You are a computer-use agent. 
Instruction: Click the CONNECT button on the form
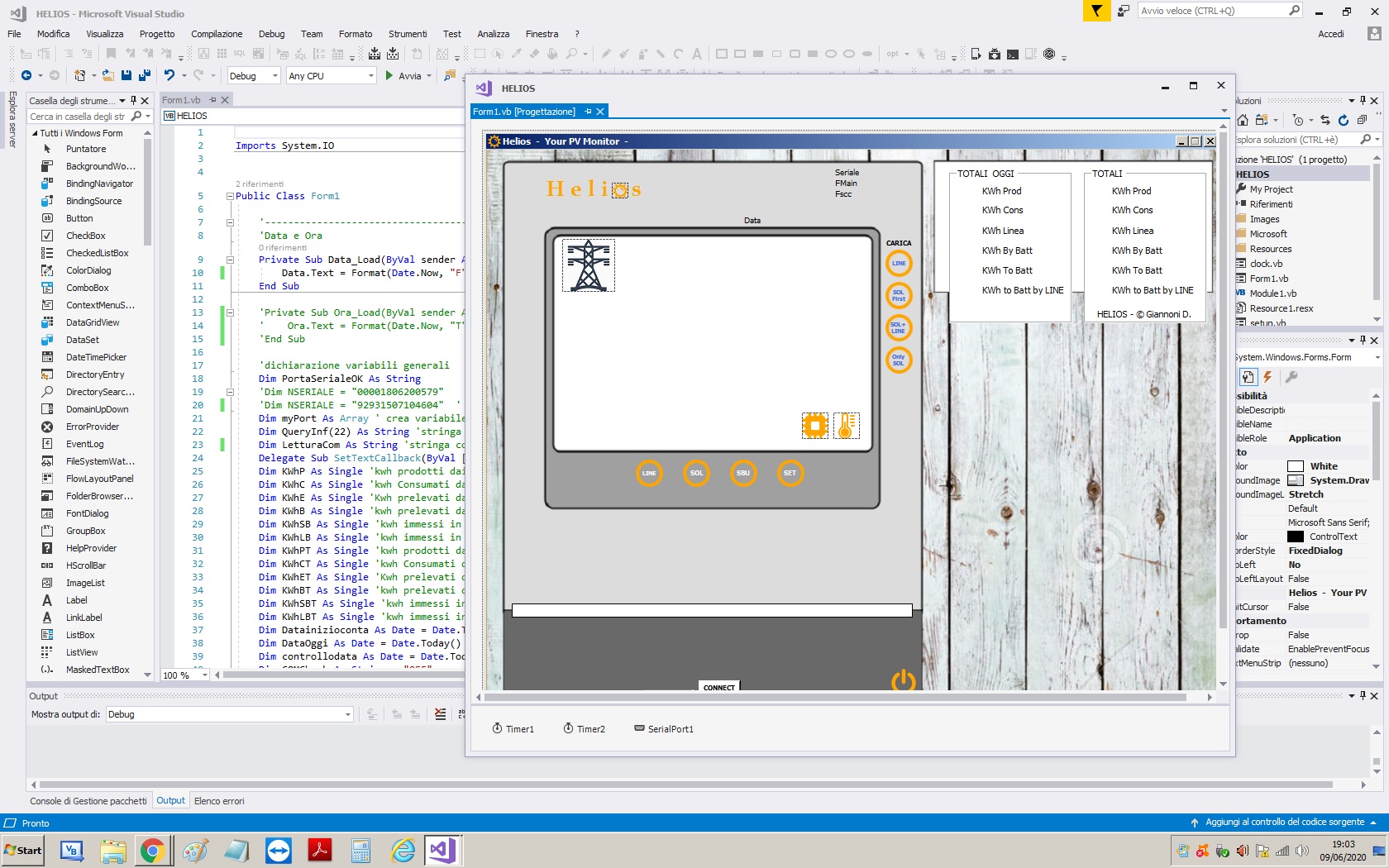click(x=718, y=687)
